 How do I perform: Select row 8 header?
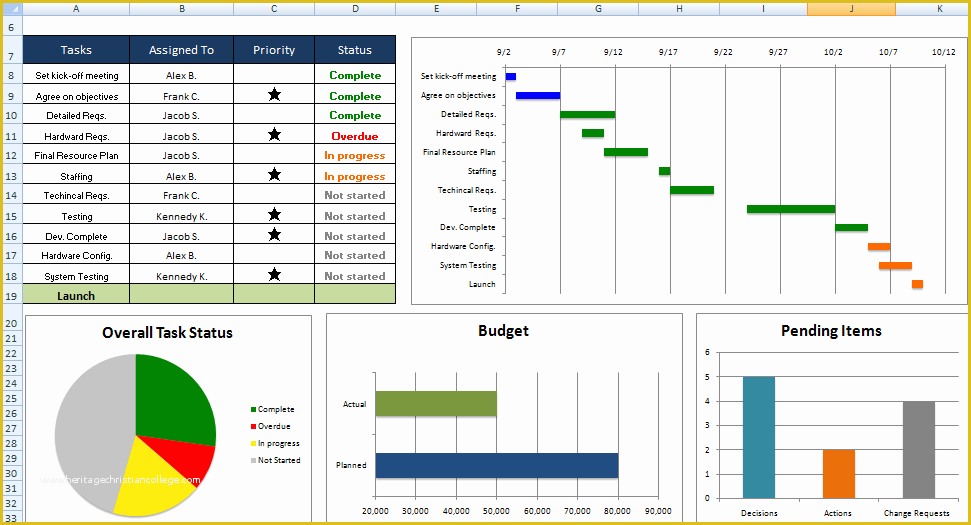coord(12,76)
